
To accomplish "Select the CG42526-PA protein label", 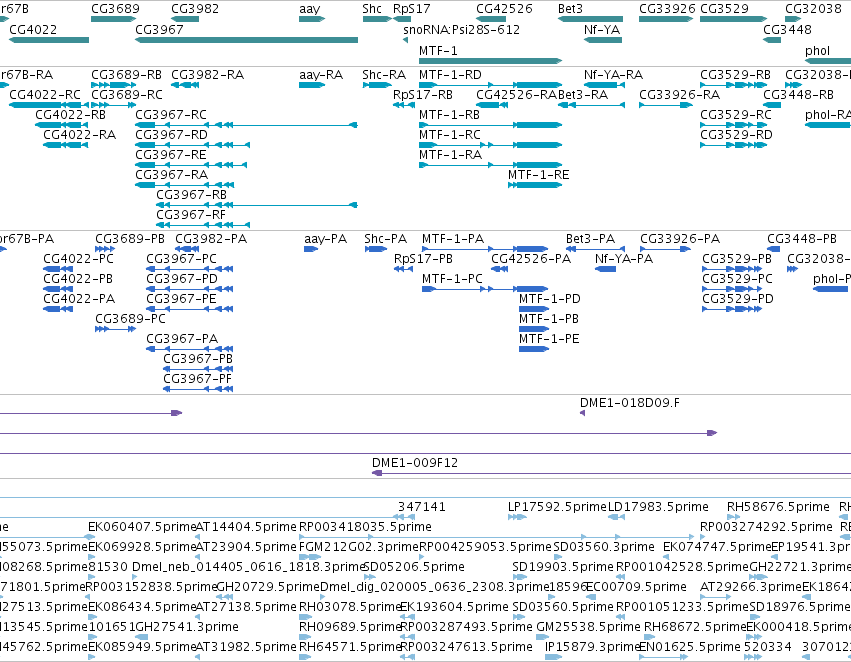I will [531, 259].
